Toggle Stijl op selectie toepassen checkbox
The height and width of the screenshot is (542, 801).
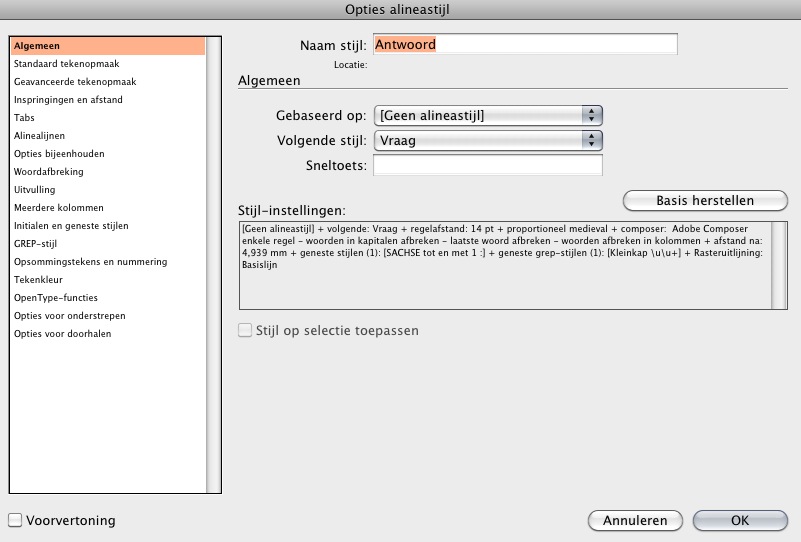tap(245, 331)
